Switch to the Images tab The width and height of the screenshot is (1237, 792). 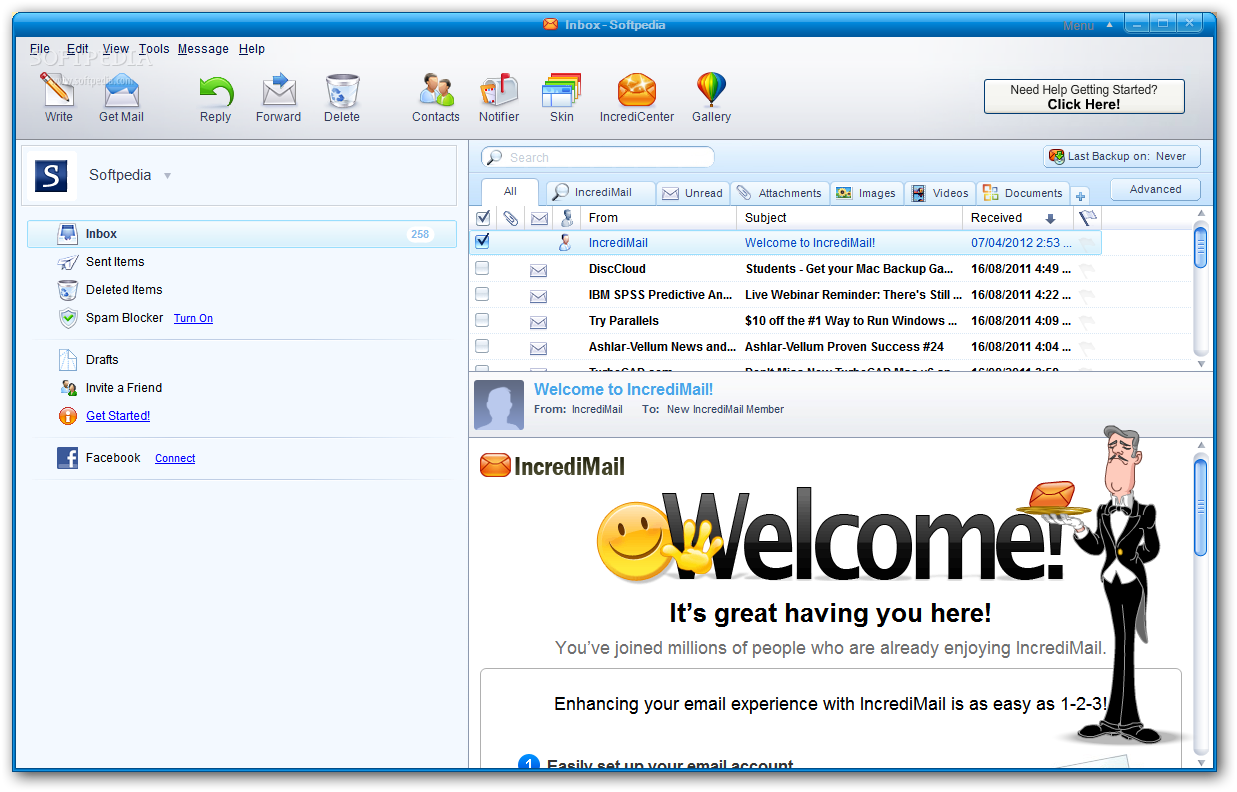867,193
